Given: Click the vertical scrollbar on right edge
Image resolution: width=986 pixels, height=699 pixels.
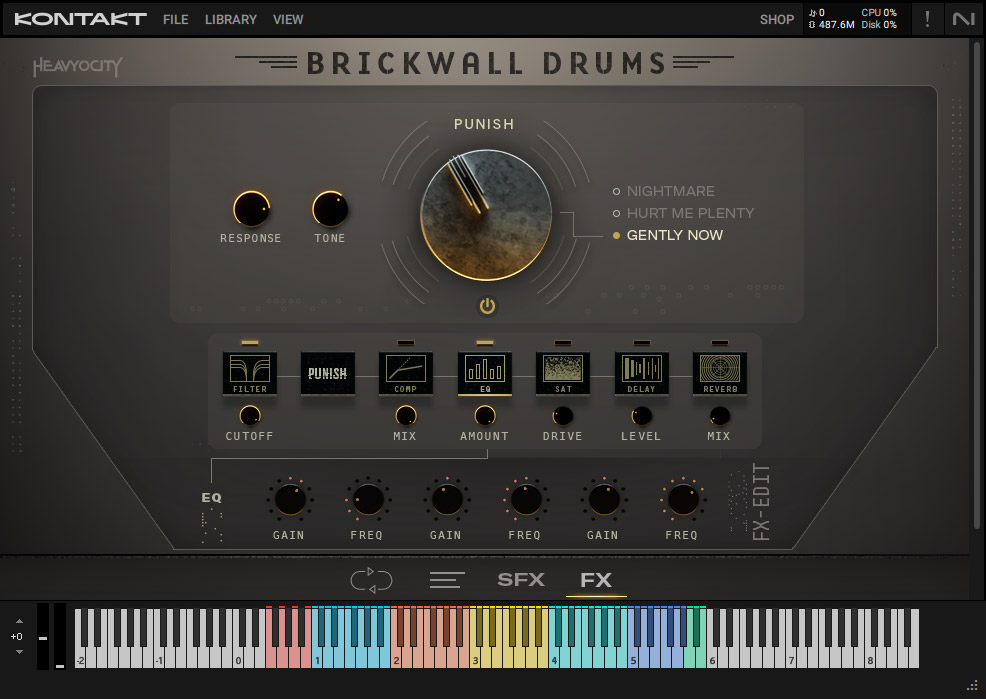Looking at the screenshot, I should 977,286.
